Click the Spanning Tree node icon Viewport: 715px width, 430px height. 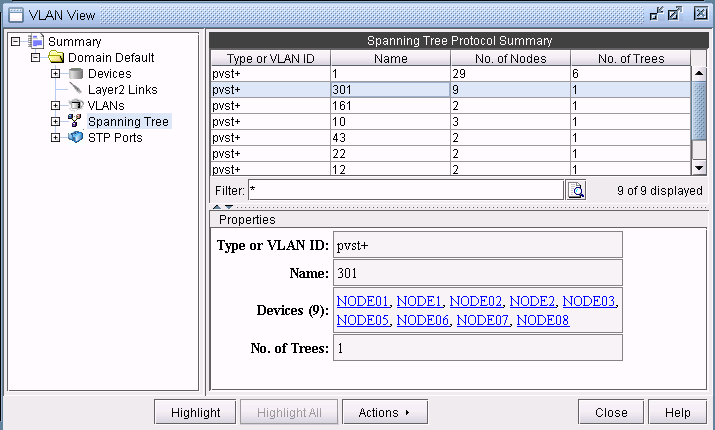tap(75, 122)
